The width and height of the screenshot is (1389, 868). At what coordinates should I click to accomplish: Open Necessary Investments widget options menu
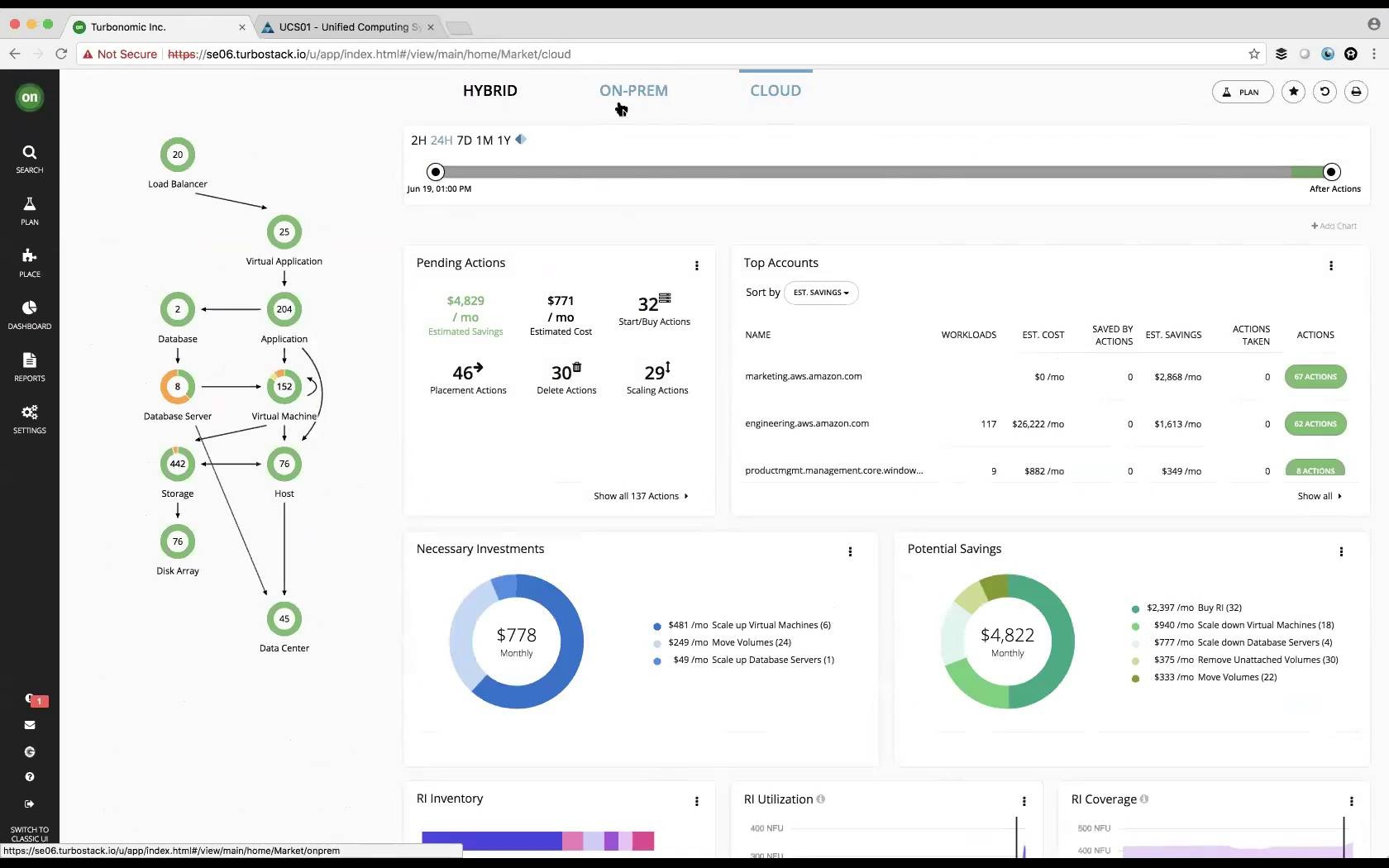click(x=850, y=551)
